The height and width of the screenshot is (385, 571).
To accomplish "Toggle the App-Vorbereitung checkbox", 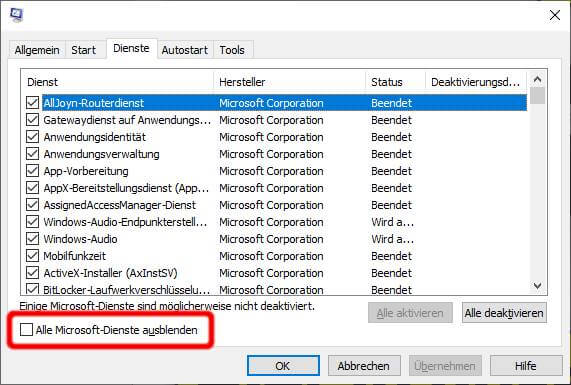I will point(32,171).
